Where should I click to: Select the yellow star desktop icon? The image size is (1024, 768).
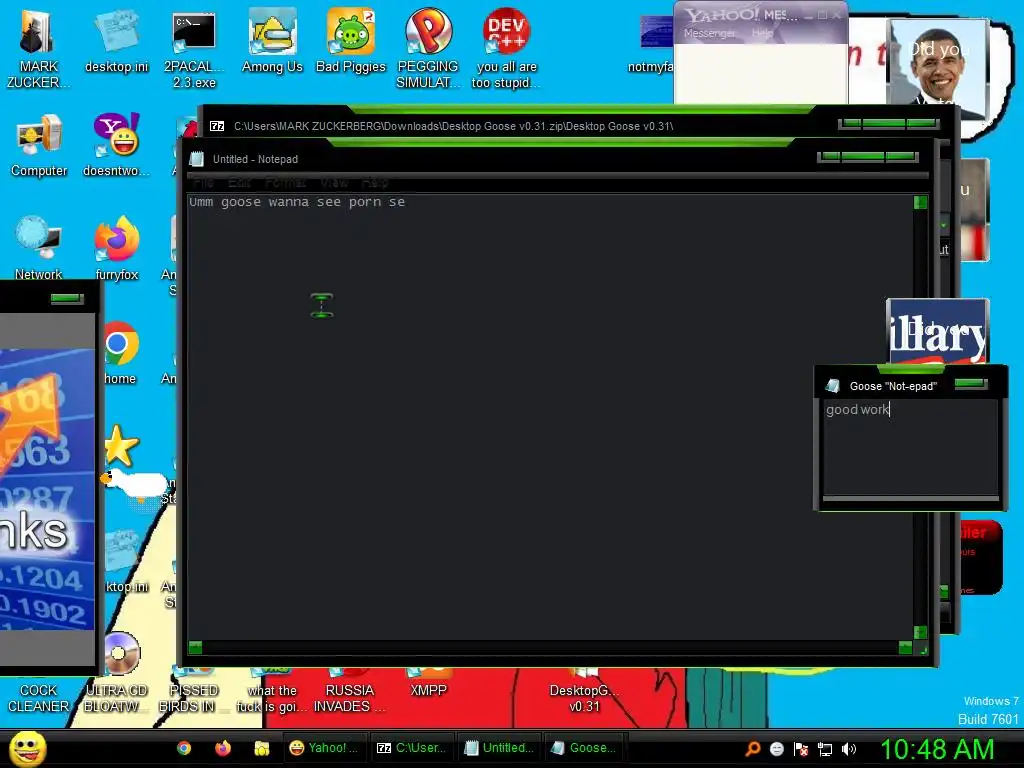point(121,445)
